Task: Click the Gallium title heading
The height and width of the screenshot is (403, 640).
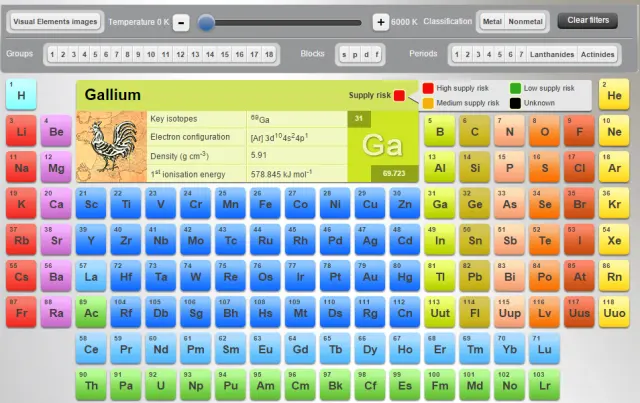Action: [113, 95]
